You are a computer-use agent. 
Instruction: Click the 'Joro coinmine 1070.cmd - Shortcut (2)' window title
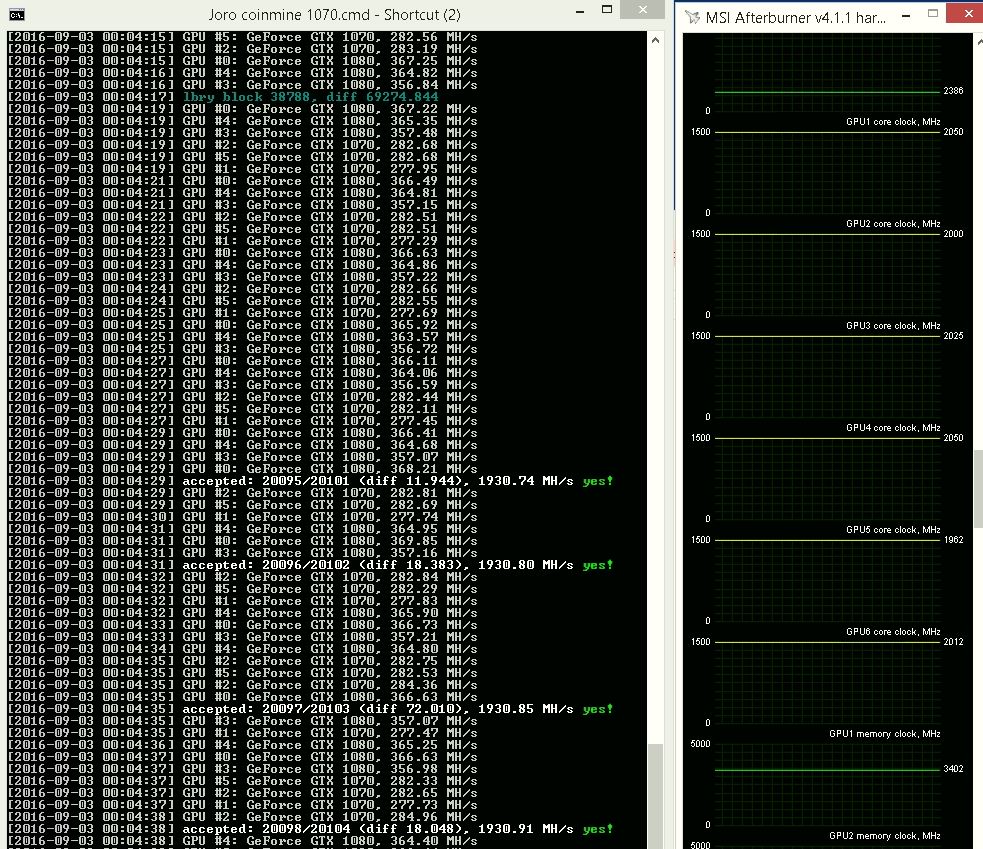point(334,15)
